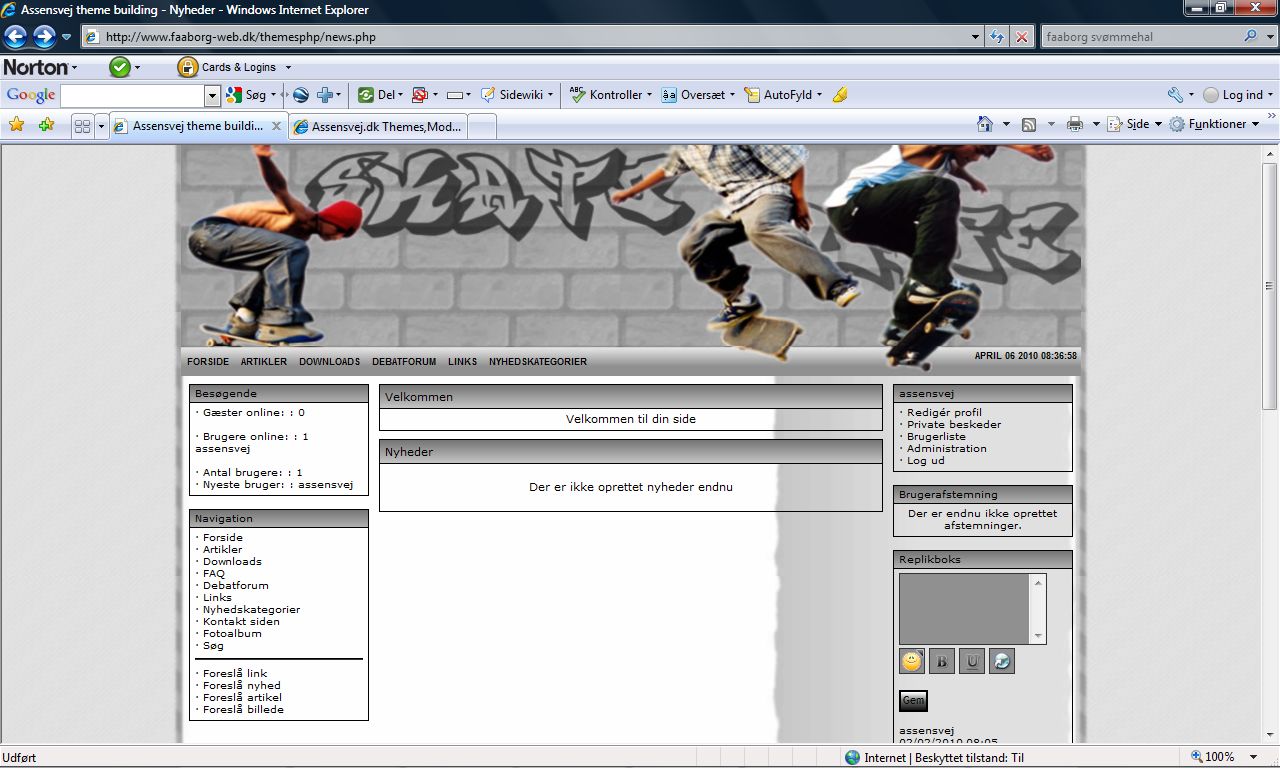Click the browser search box faaborg svømmehal

click(1141, 37)
